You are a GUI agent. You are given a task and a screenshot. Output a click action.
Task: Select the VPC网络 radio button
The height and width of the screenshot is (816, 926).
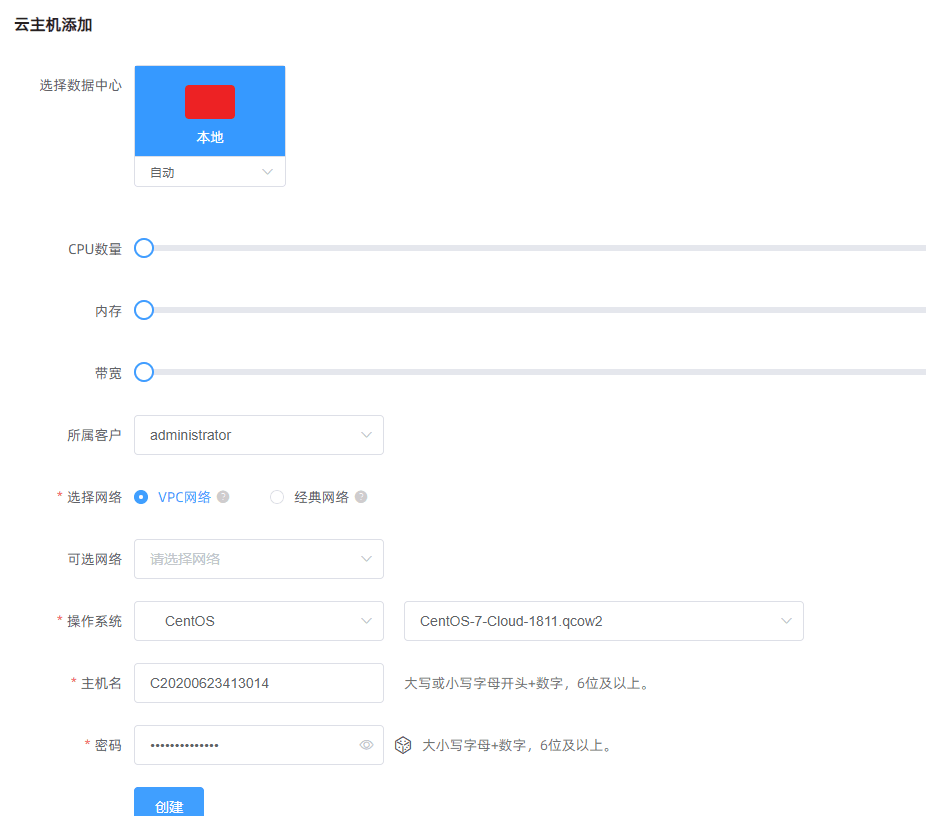point(141,497)
